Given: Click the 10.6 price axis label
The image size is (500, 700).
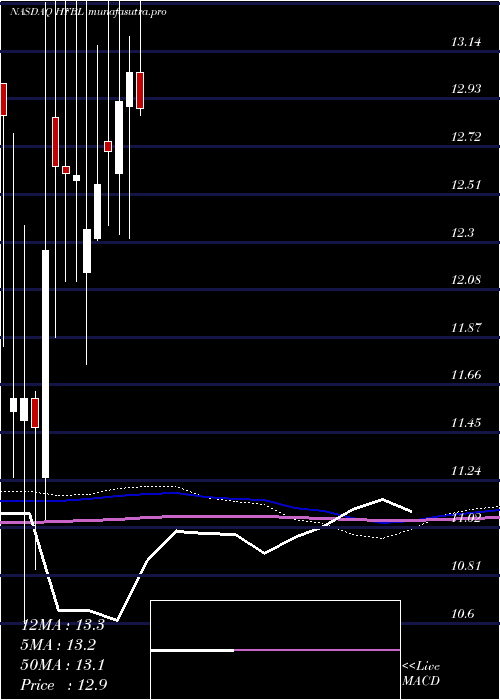Looking at the screenshot, I should 462,614.
